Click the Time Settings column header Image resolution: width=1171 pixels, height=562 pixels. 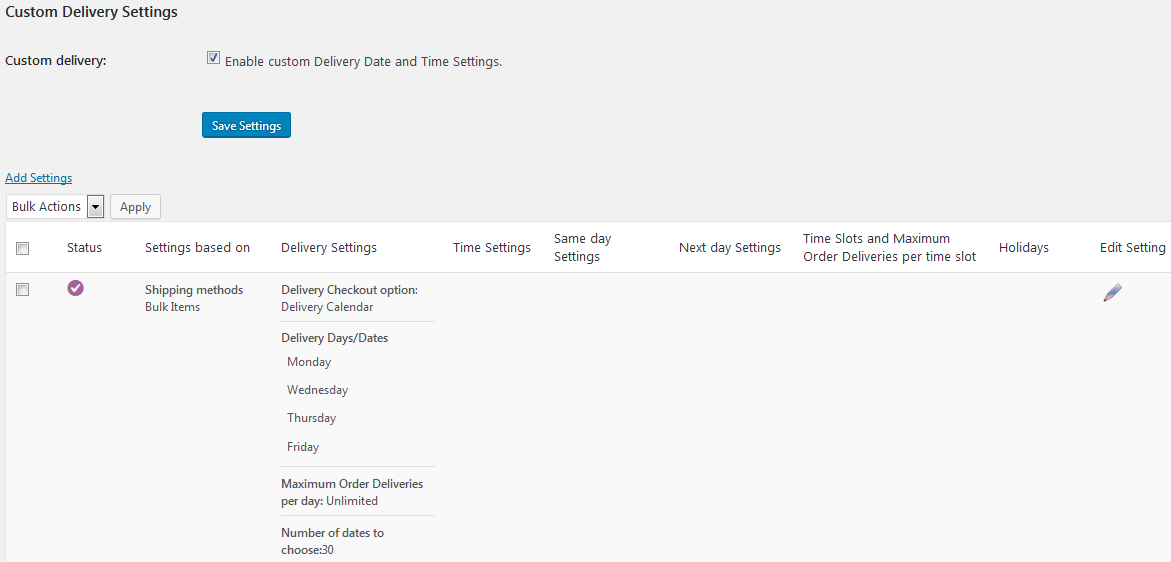[x=491, y=247]
